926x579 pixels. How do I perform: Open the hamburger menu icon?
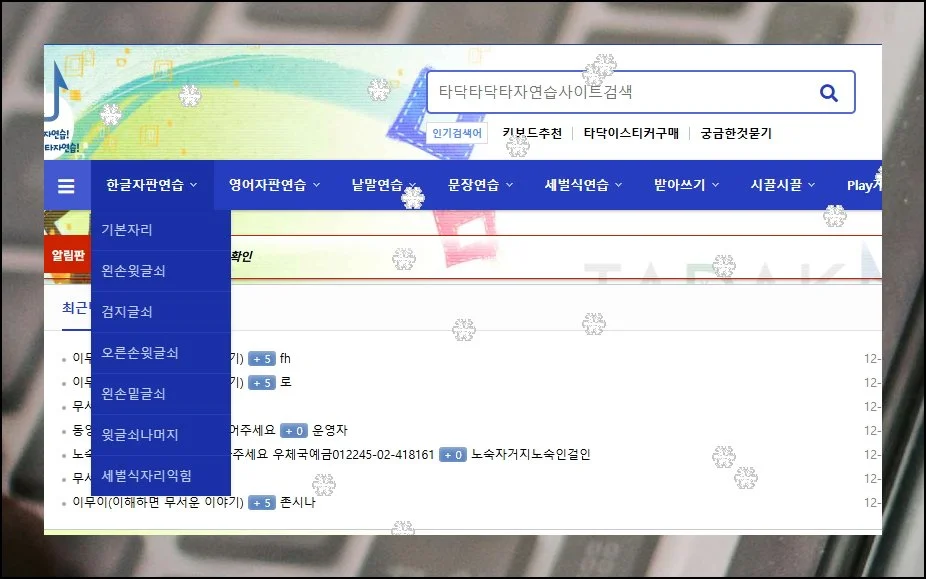tap(66, 186)
